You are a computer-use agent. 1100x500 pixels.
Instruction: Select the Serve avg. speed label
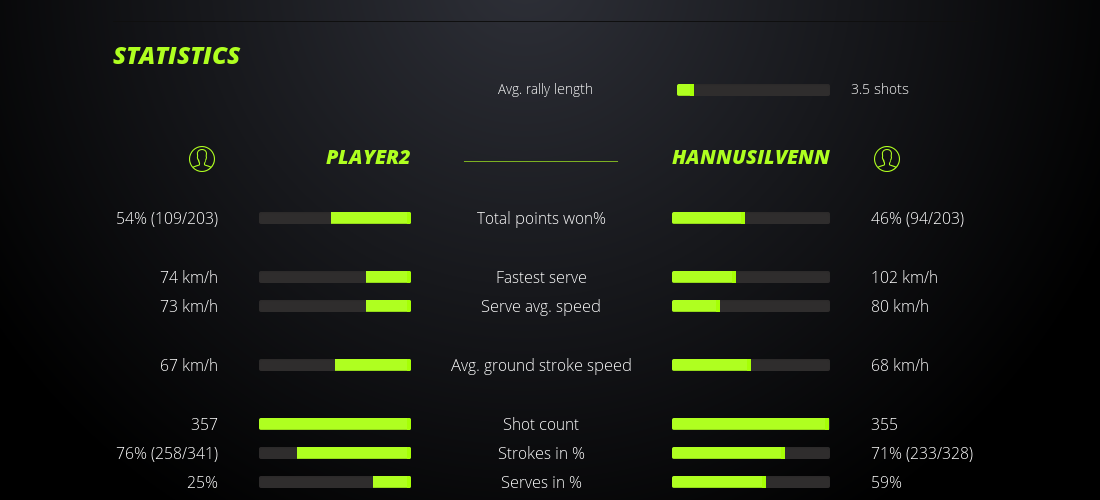point(541,306)
